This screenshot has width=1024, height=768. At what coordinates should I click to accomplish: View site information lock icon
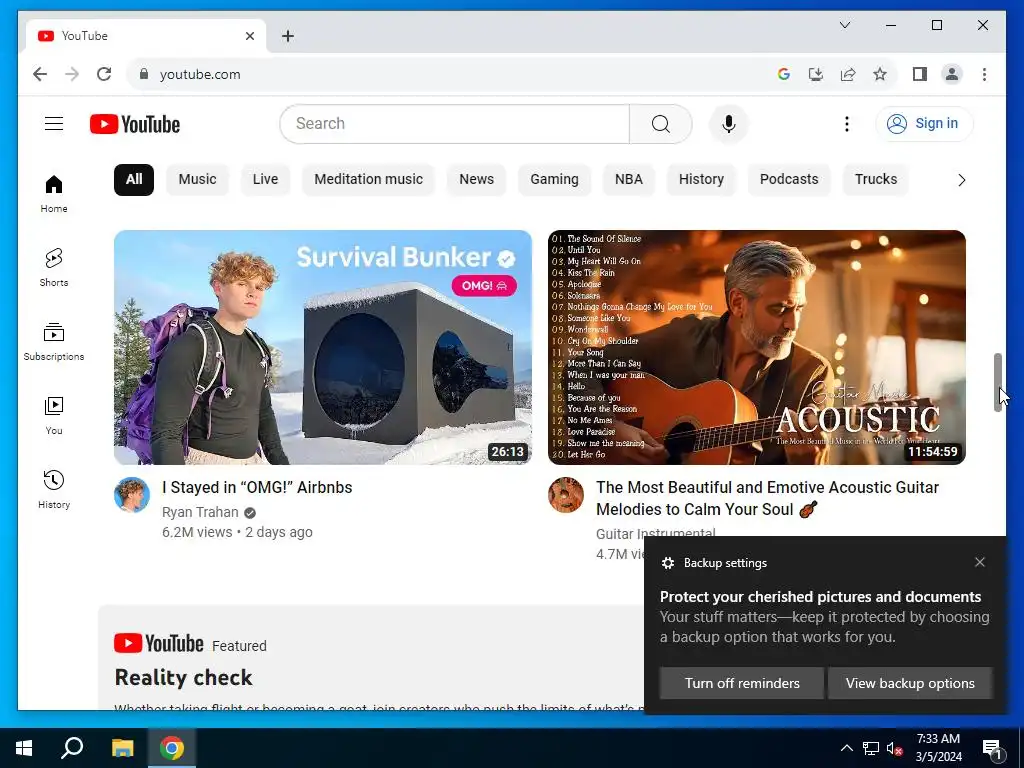(x=144, y=74)
